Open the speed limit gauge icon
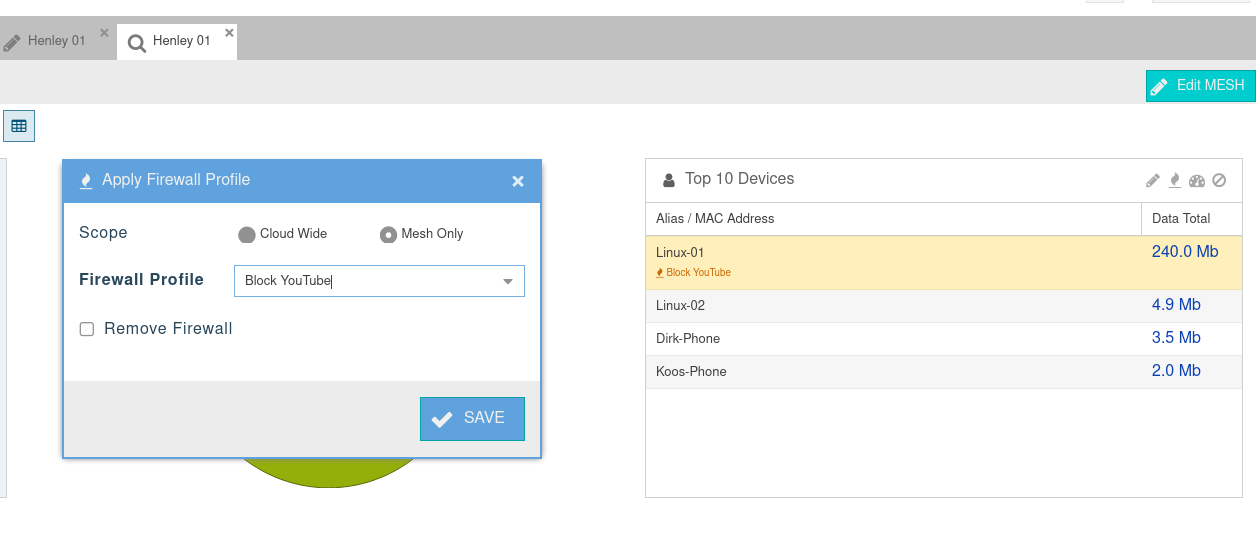 [x=1197, y=181]
